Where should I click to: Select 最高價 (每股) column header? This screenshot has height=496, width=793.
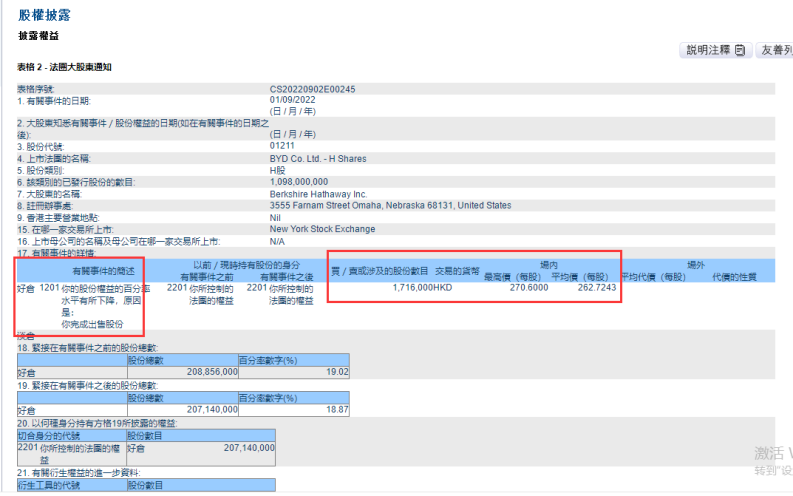(512, 277)
